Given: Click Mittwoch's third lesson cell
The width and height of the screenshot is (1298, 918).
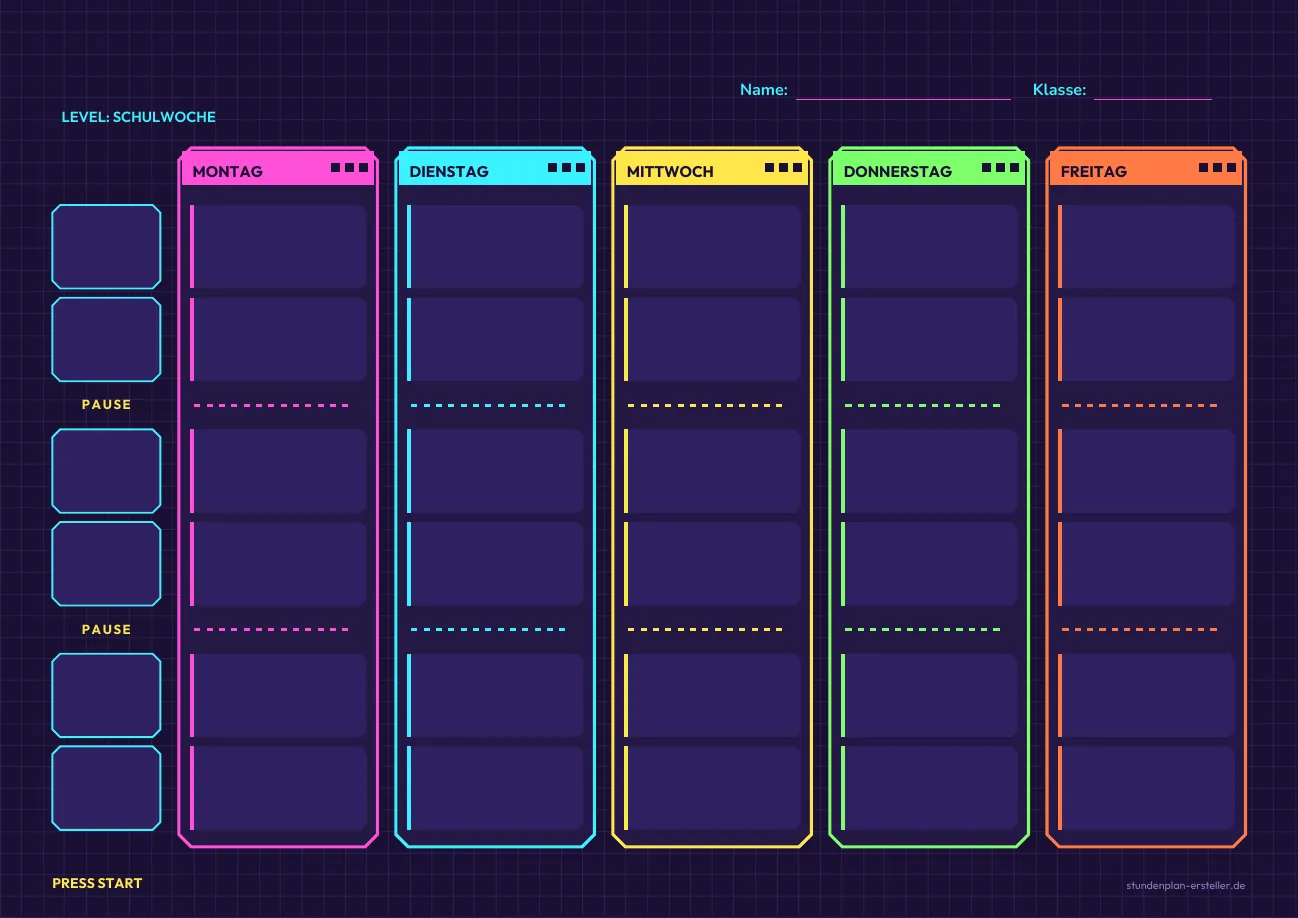Looking at the screenshot, I should [712, 471].
